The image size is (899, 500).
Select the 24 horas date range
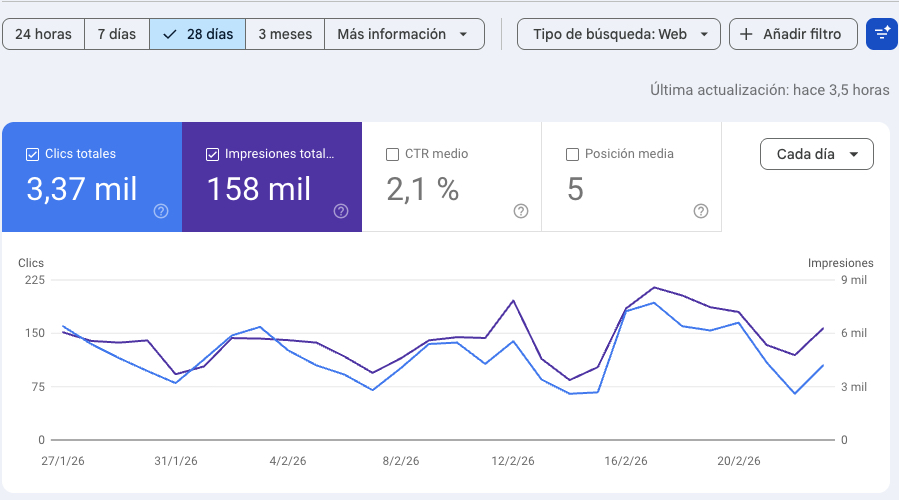click(x=44, y=34)
